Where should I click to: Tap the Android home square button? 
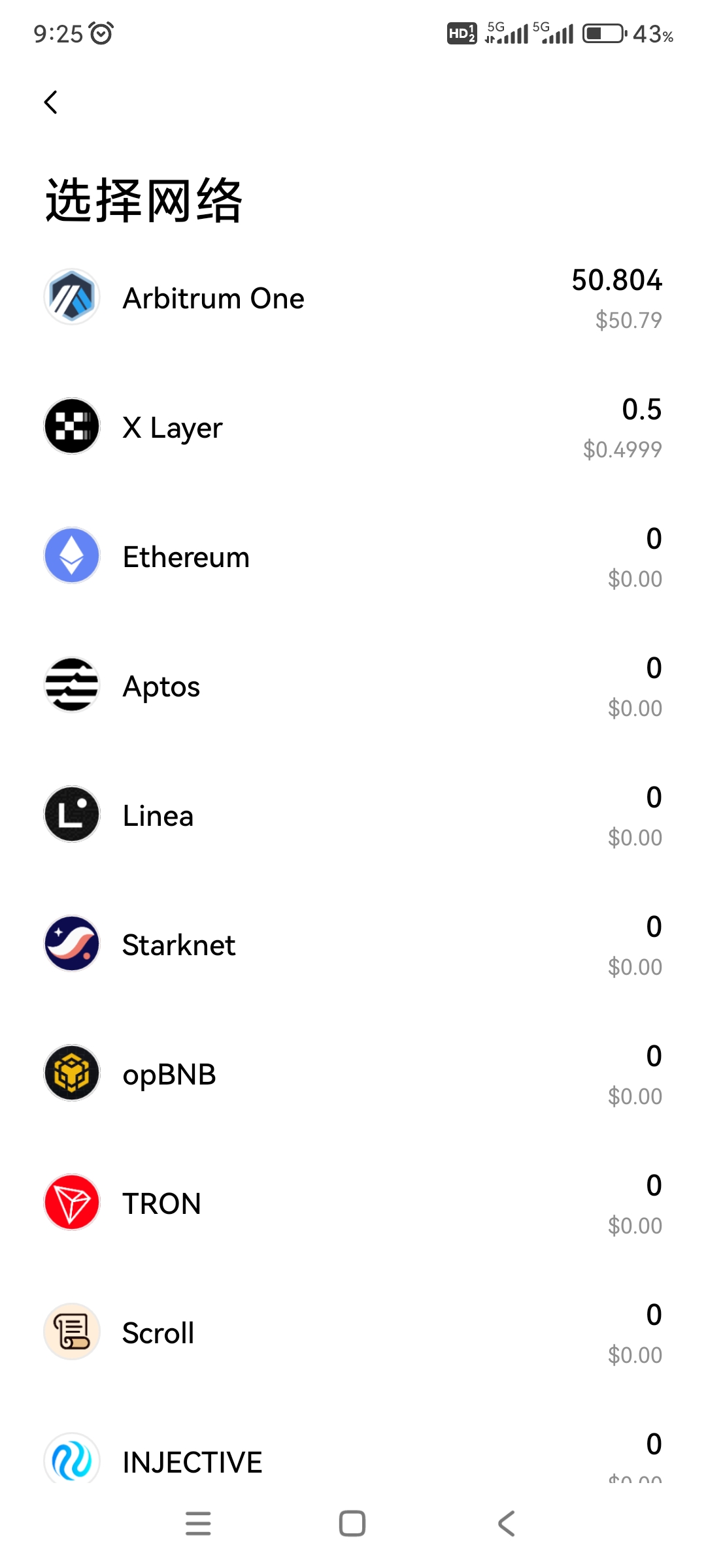coord(352,1524)
